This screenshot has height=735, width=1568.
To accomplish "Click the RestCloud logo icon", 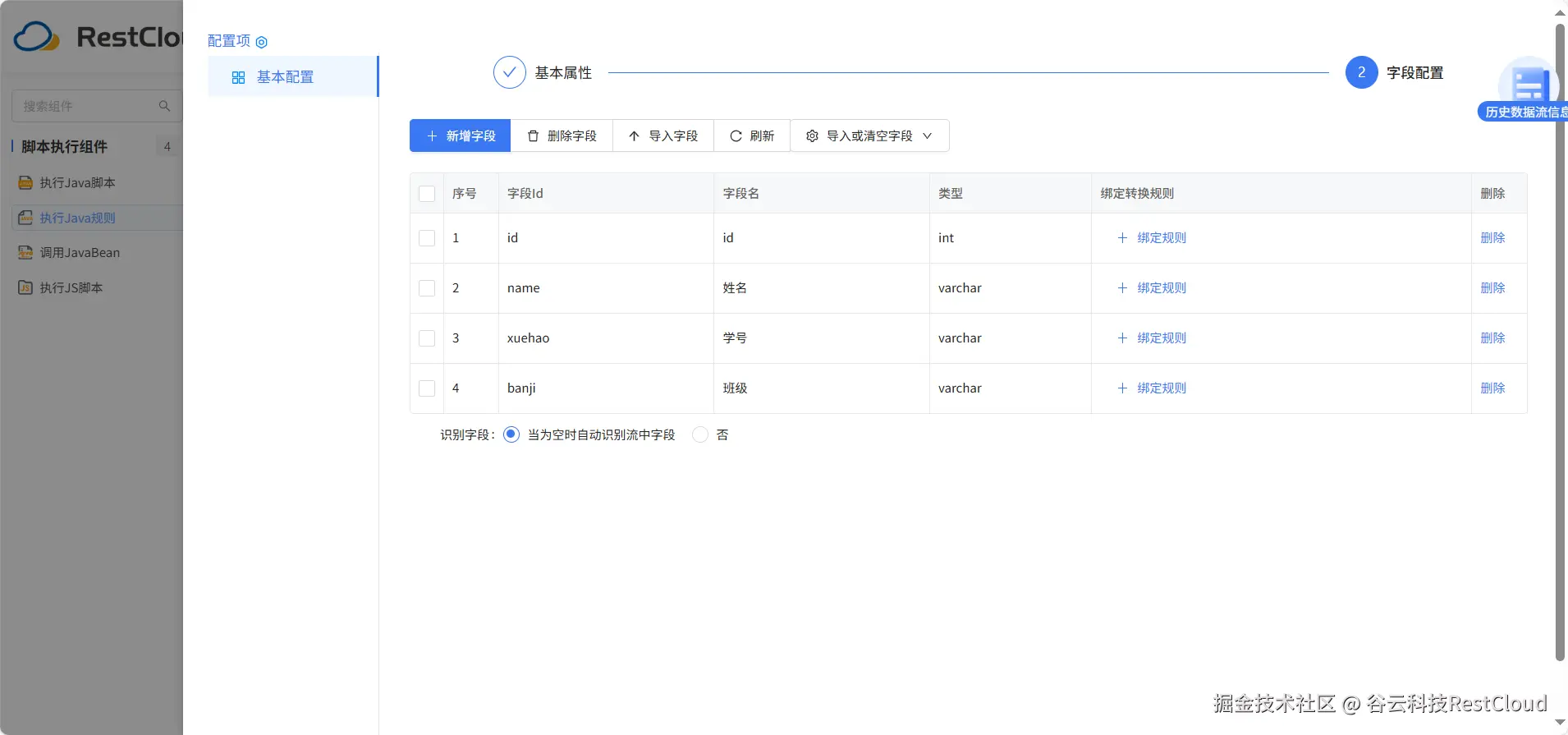I will (36, 37).
